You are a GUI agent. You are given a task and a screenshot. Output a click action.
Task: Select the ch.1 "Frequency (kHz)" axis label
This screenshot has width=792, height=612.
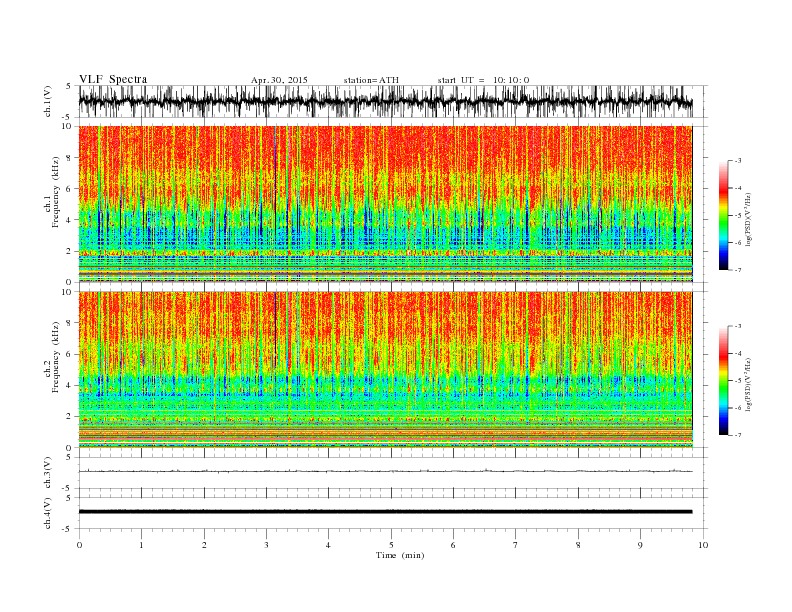[55, 192]
